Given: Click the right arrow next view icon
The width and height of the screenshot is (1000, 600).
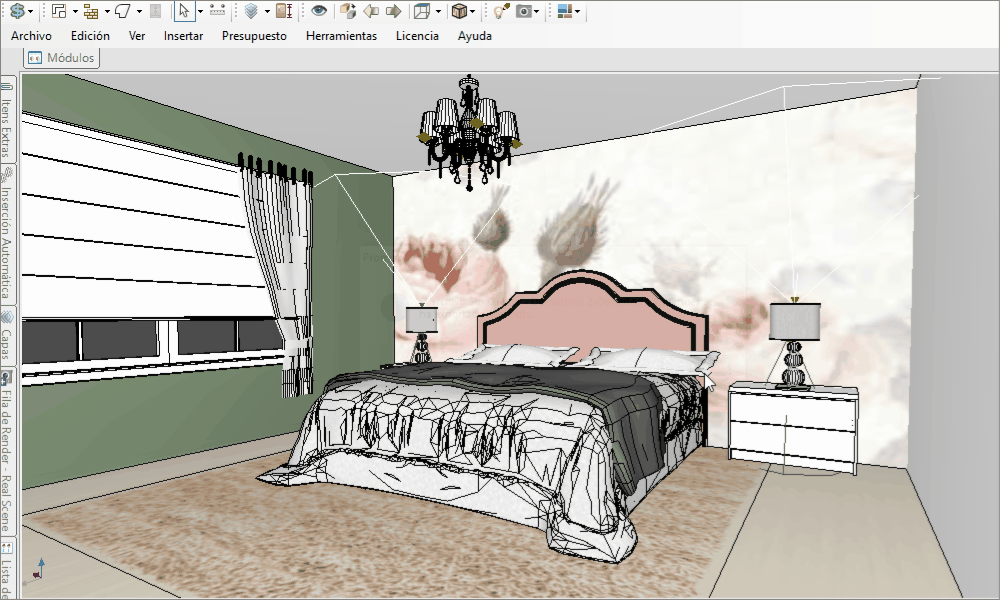Looking at the screenshot, I should [x=393, y=11].
